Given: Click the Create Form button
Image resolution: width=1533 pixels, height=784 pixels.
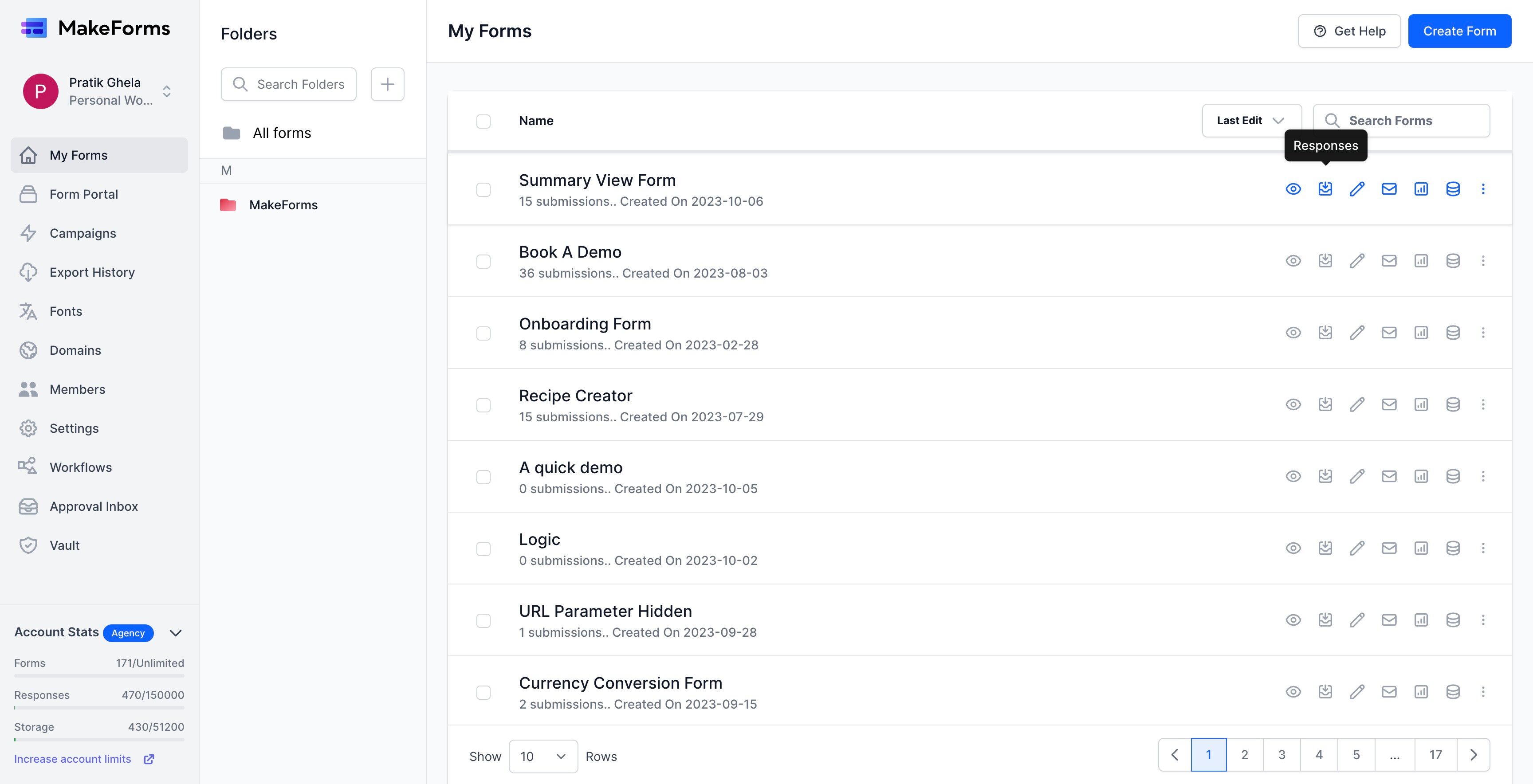Looking at the screenshot, I should coord(1459,31).
